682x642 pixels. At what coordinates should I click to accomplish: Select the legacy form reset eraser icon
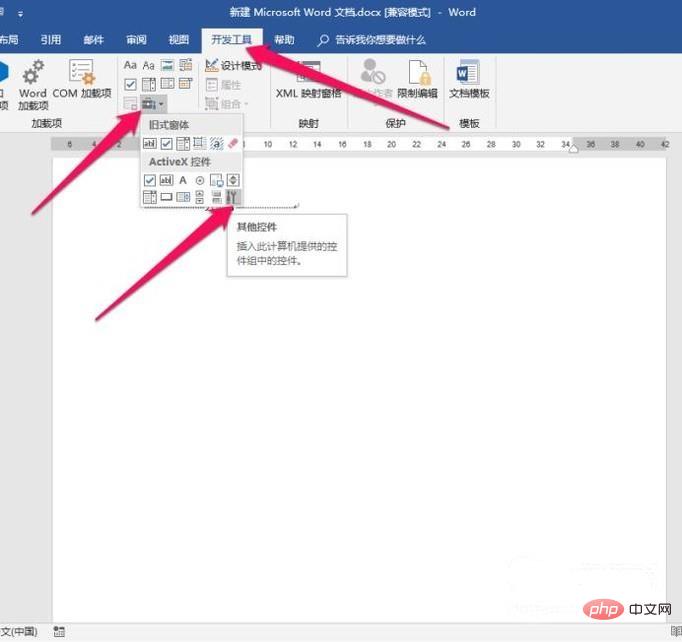pyautogui.click(x=233, y=143)
